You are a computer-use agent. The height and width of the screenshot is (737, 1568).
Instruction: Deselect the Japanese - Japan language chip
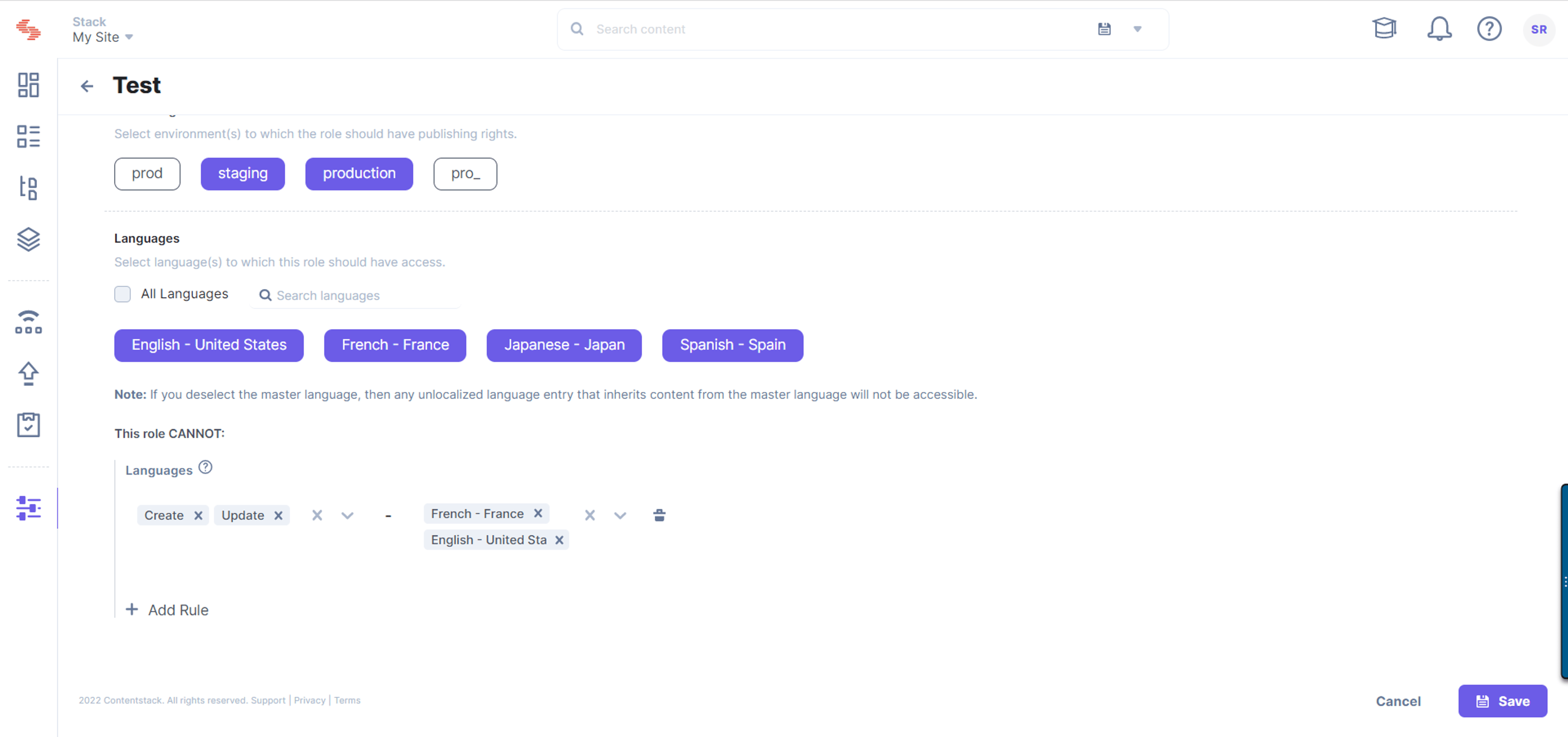(x=563, y=345)
